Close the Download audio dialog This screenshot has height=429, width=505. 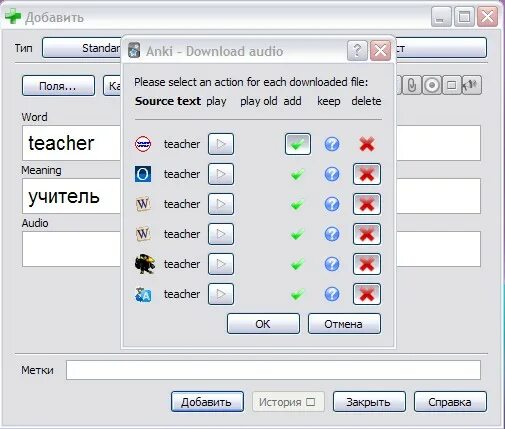[x=380, y=51]
